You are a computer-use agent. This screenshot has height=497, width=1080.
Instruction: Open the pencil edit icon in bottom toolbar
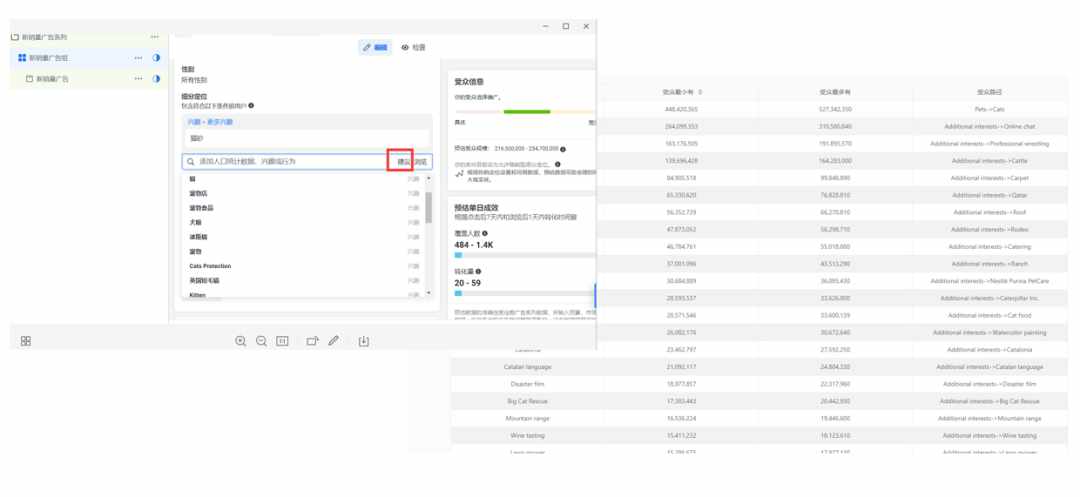click(333, 341)
